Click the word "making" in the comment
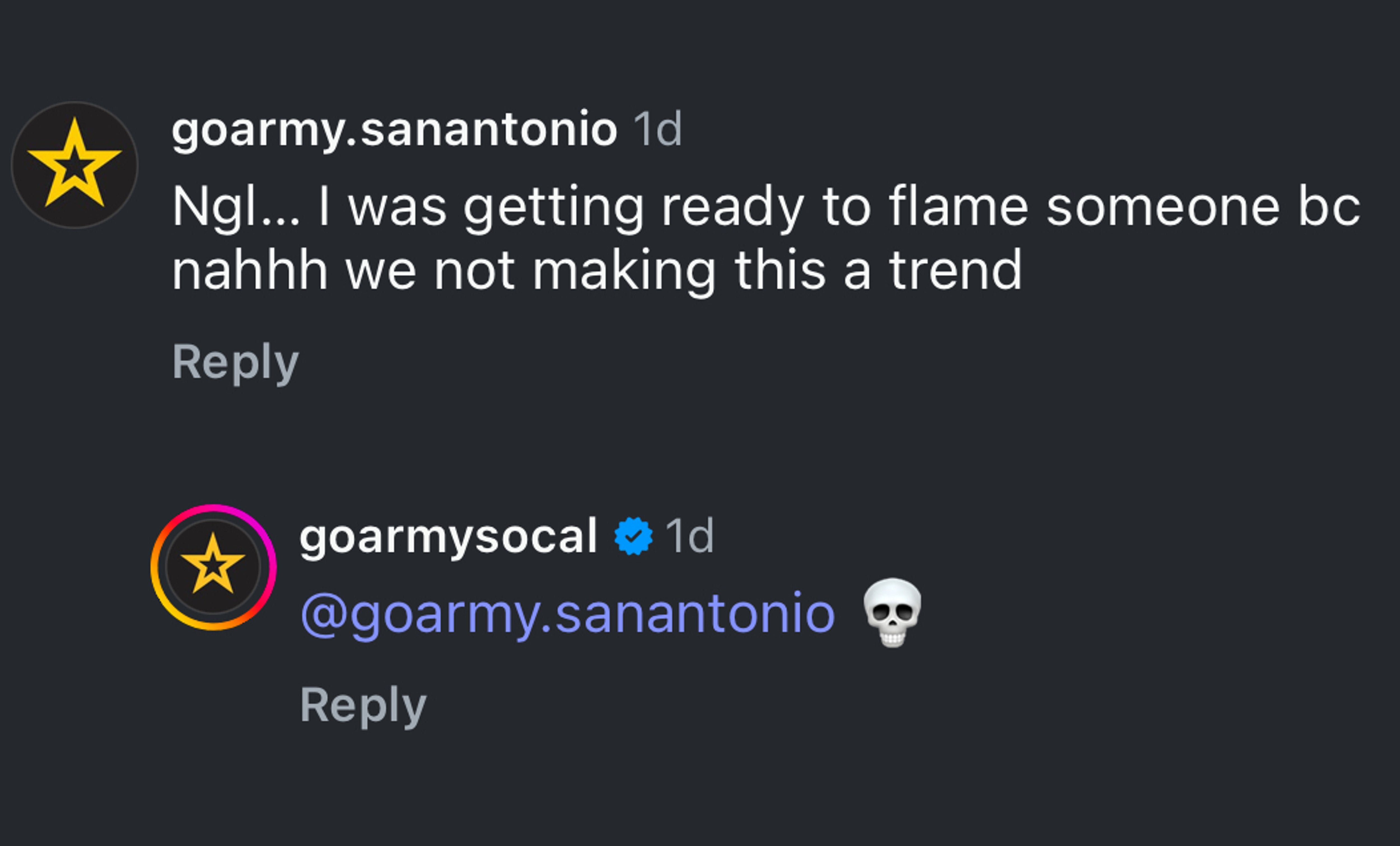 point(624,270)
